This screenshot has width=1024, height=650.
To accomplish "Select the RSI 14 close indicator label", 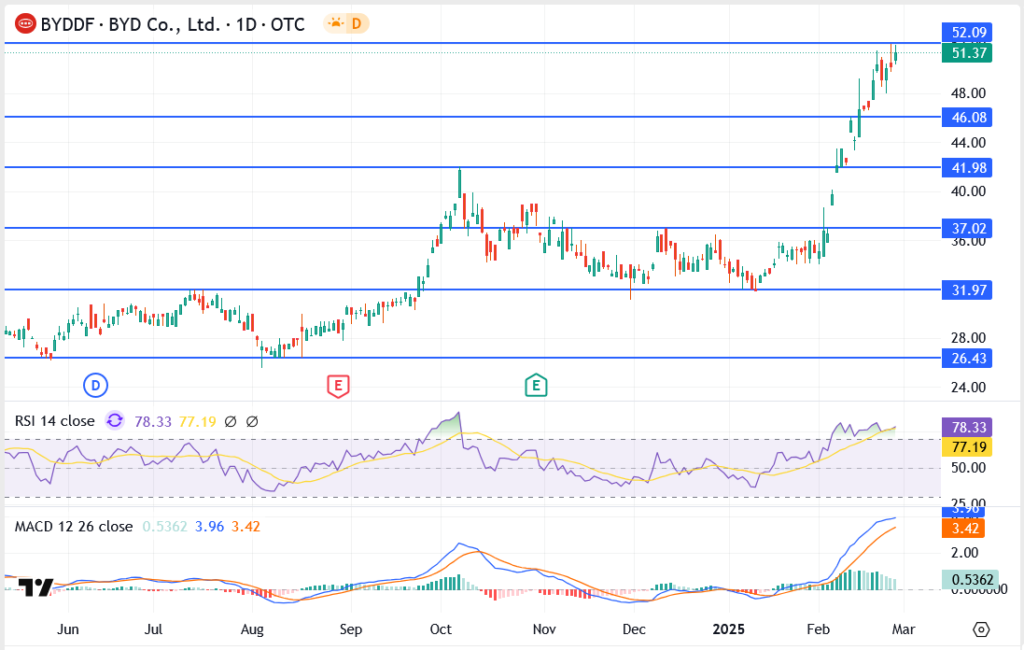I will 55,421.
